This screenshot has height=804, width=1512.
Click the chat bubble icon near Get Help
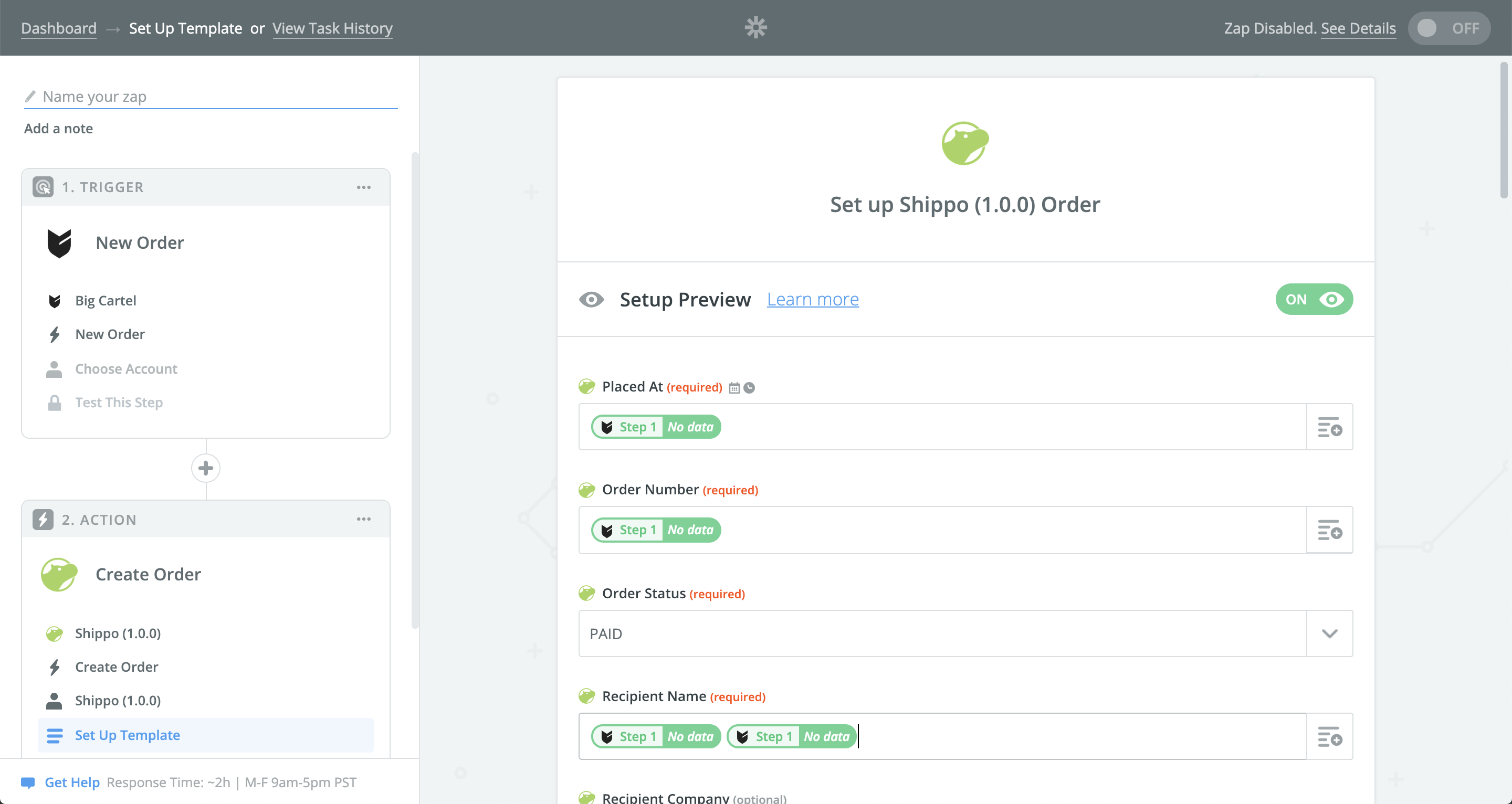[x=28, y=782]
